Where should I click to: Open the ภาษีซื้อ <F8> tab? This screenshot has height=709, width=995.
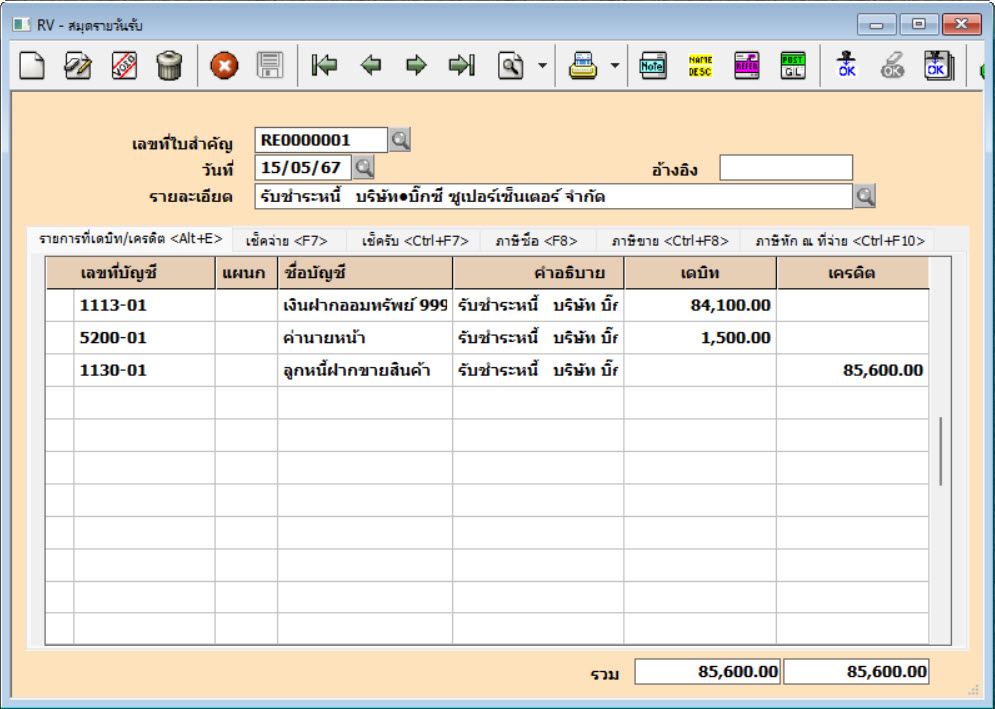coord(537,241)
